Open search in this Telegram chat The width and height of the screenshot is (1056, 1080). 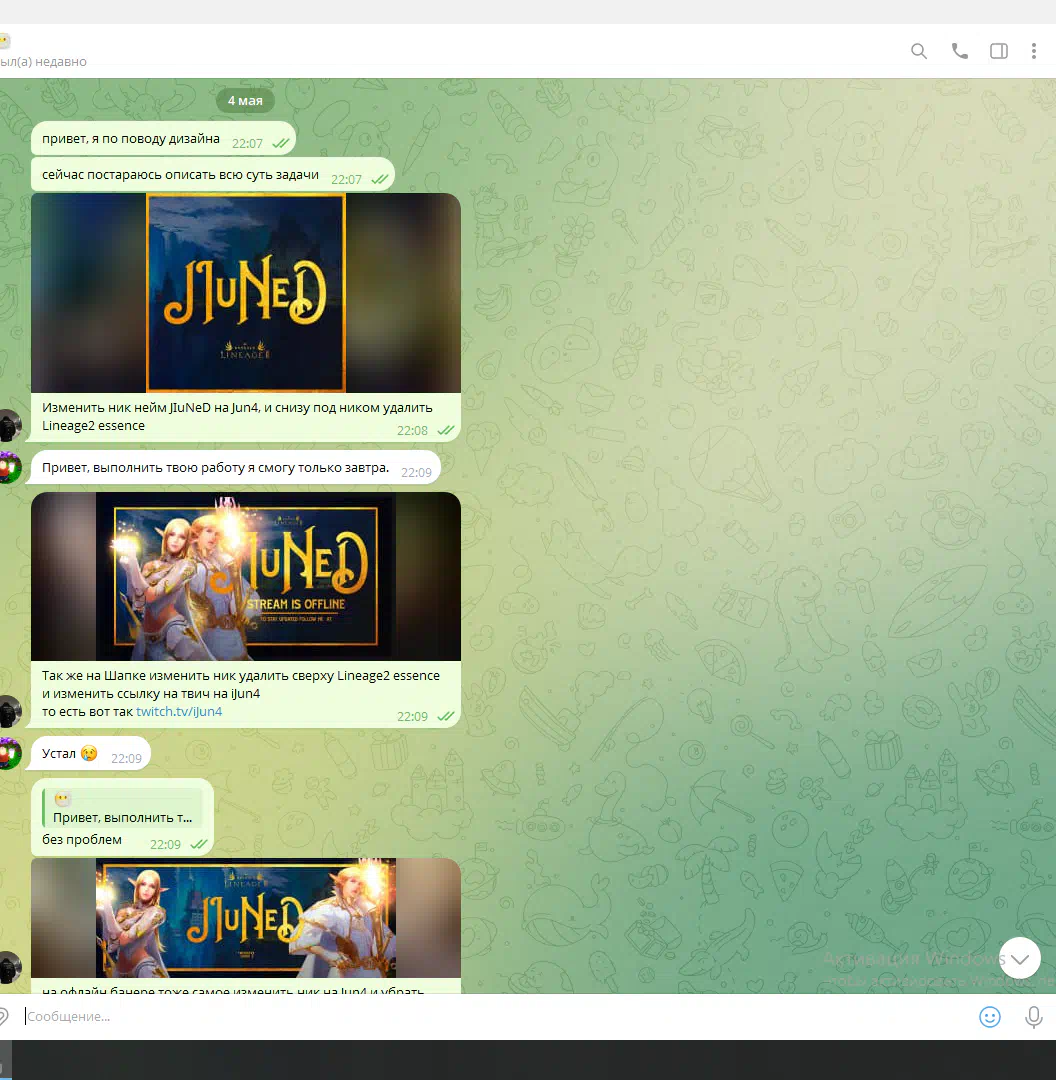(918, 51)
